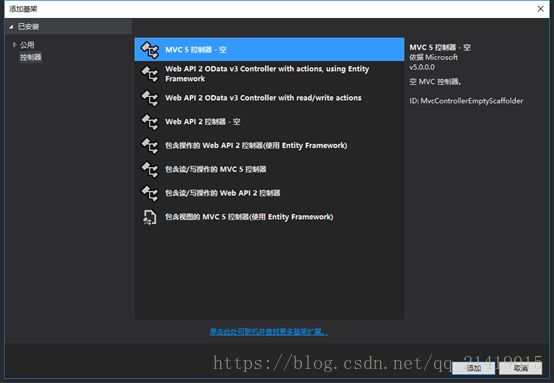Click the 取消 button

(x=520, y=368)
